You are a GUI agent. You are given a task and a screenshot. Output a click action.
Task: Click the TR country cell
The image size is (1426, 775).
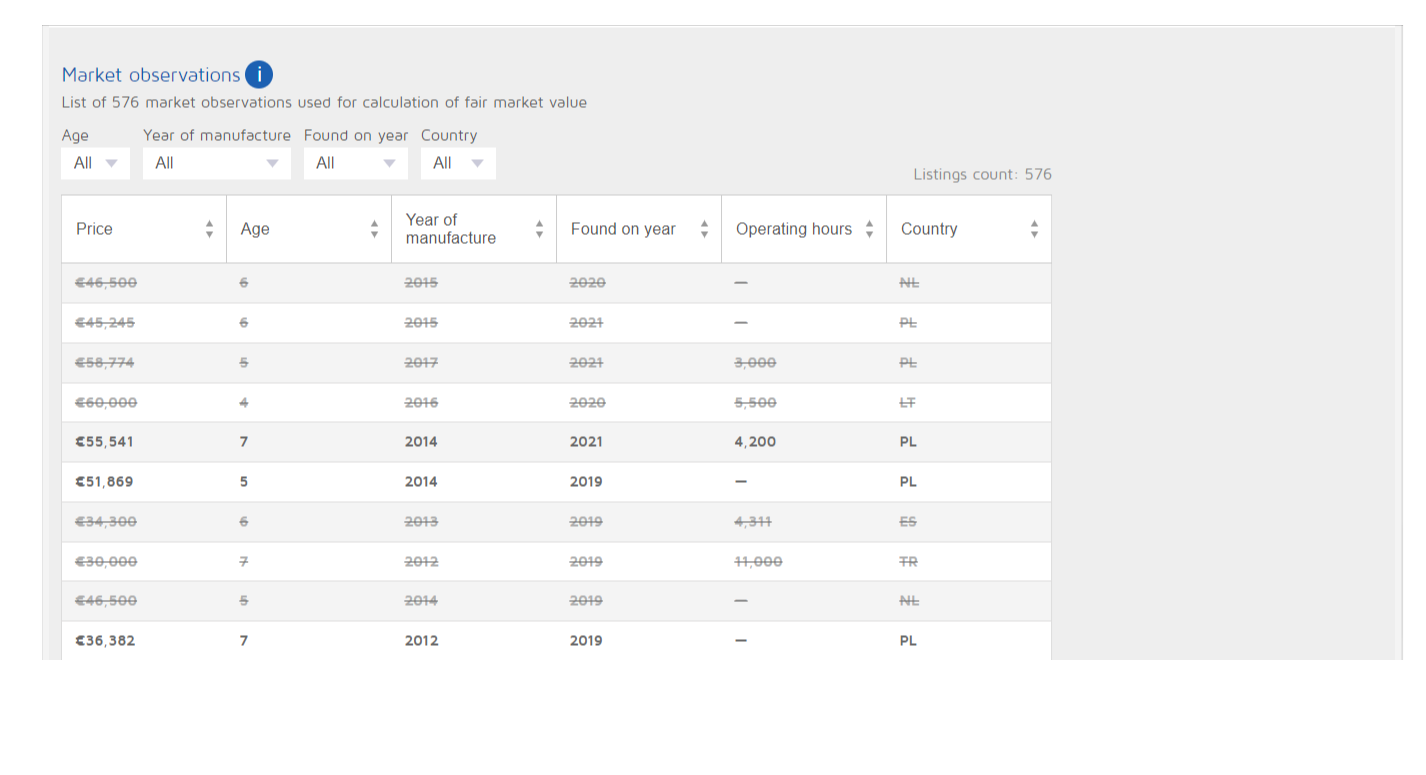pos(908,562)
